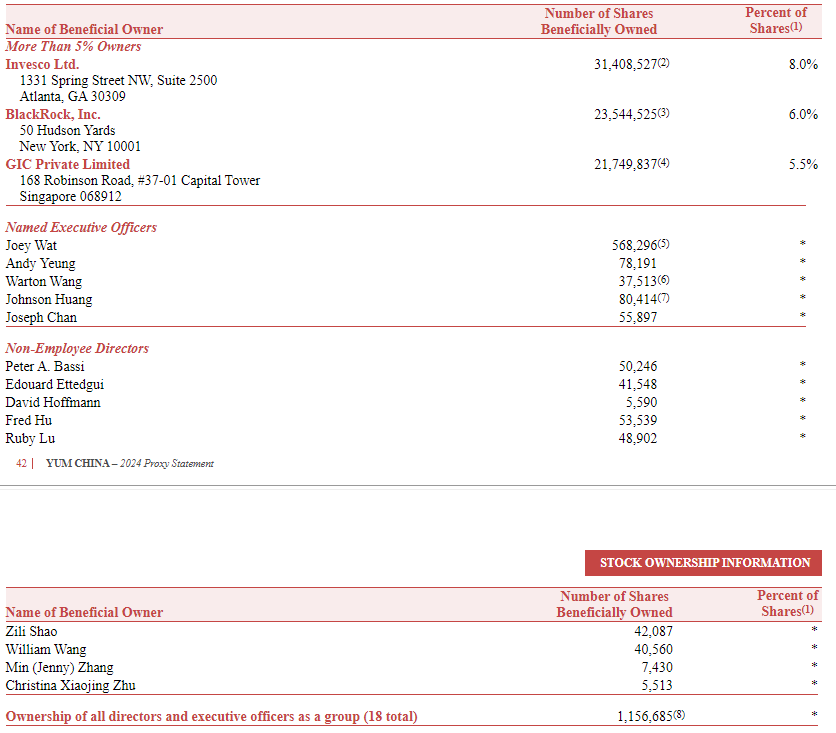The width and height of the screenshot is (836, 733).
Task: Click the 'YUM CHINA – 2024 Proxy Statement' footer
Action: click(130, 464)
